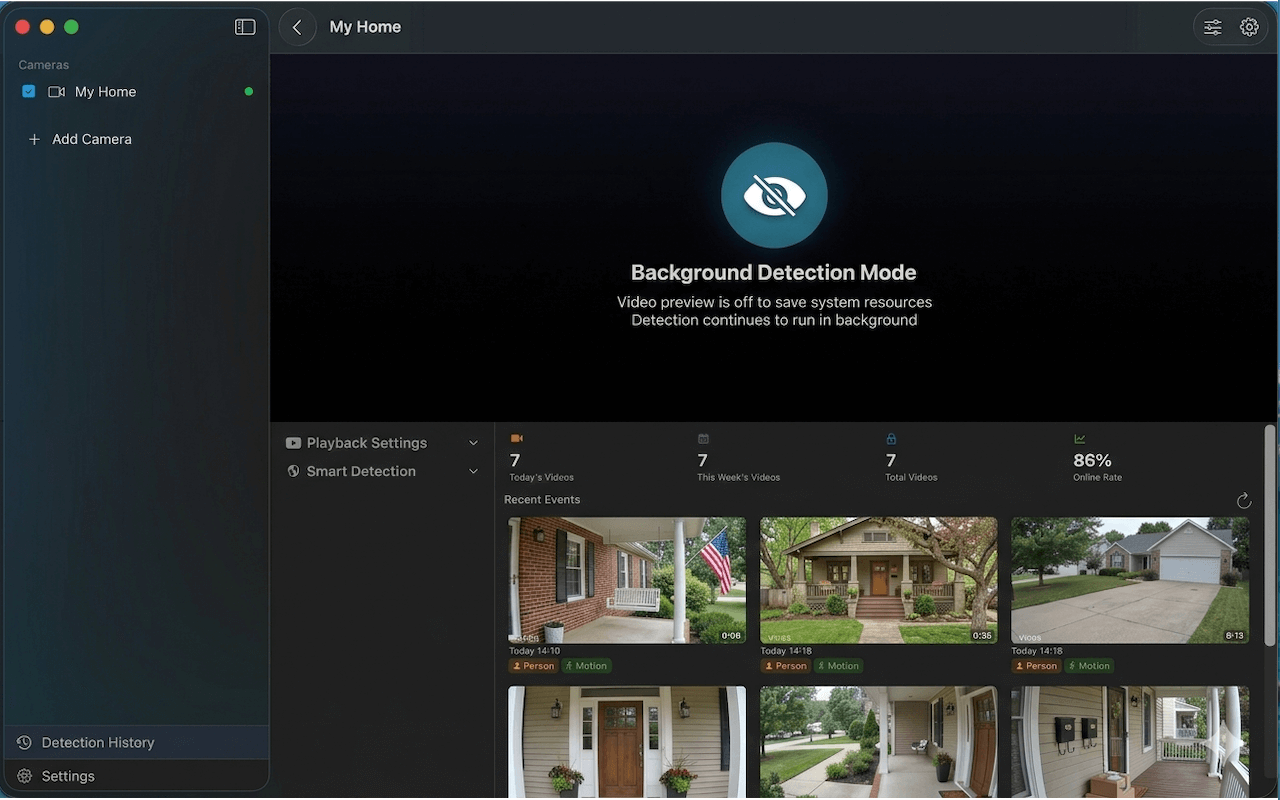Click the vertical scrollbar in the events panel
The width and height of the screenshot is (1280, 800).
[1270, 535]
